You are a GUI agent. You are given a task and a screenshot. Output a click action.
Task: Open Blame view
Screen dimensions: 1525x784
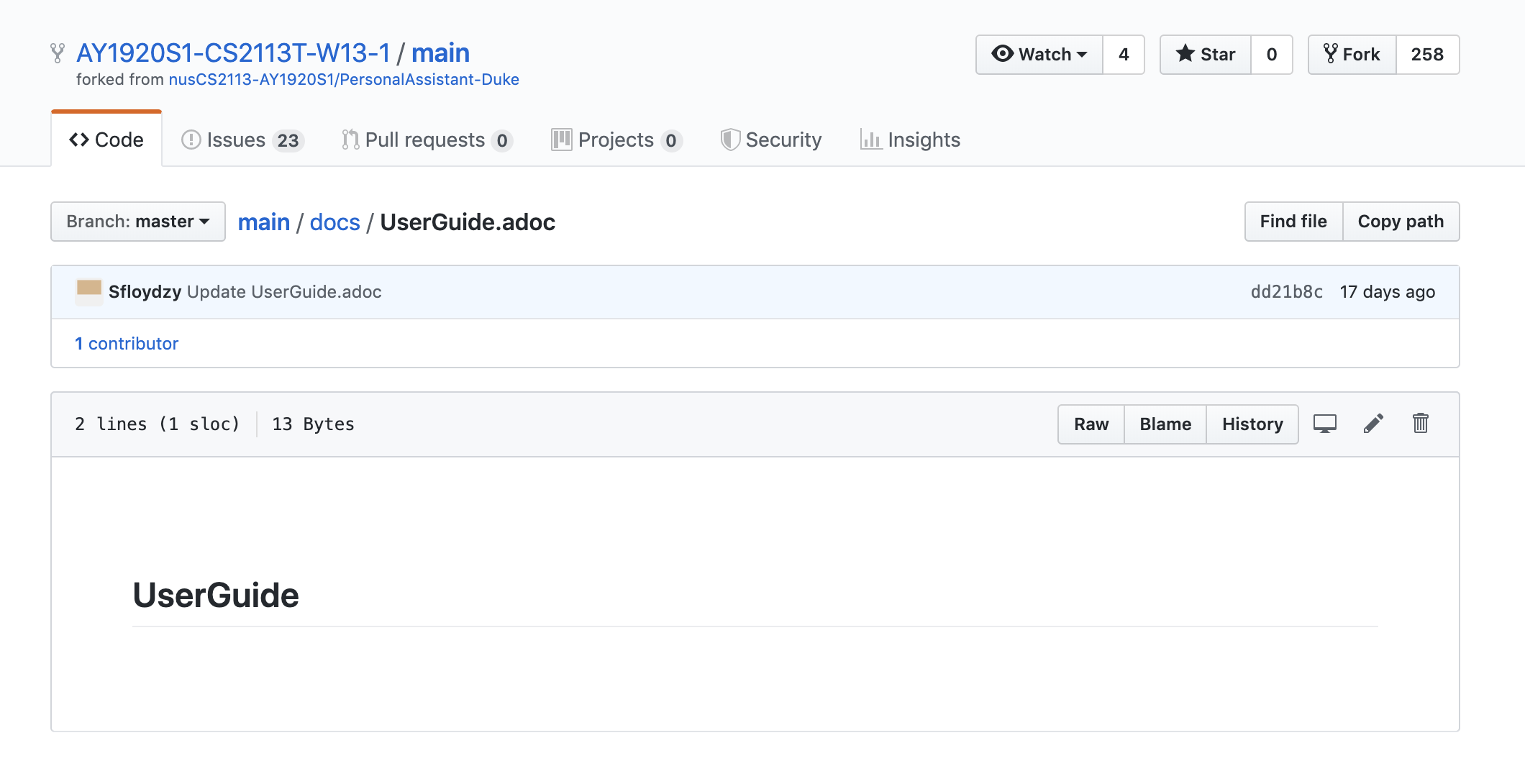pos(1165,424)
